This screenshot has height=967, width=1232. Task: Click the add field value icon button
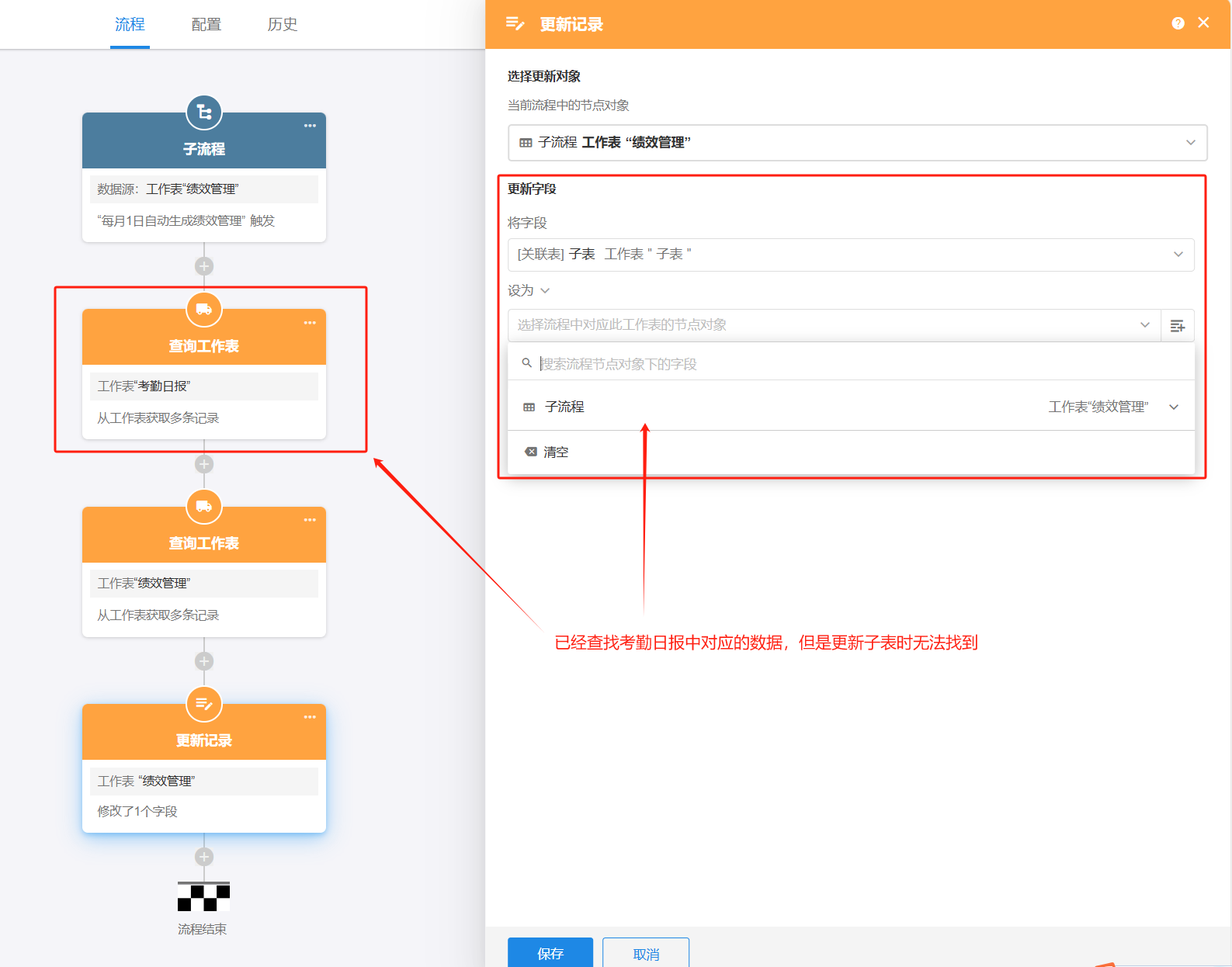pos(1178,325)
